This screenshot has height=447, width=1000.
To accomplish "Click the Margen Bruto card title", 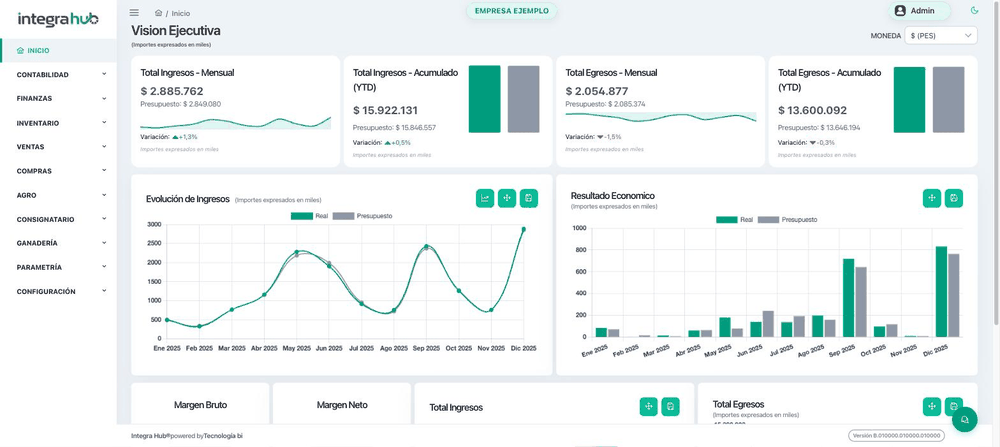I will coord(200,405).
